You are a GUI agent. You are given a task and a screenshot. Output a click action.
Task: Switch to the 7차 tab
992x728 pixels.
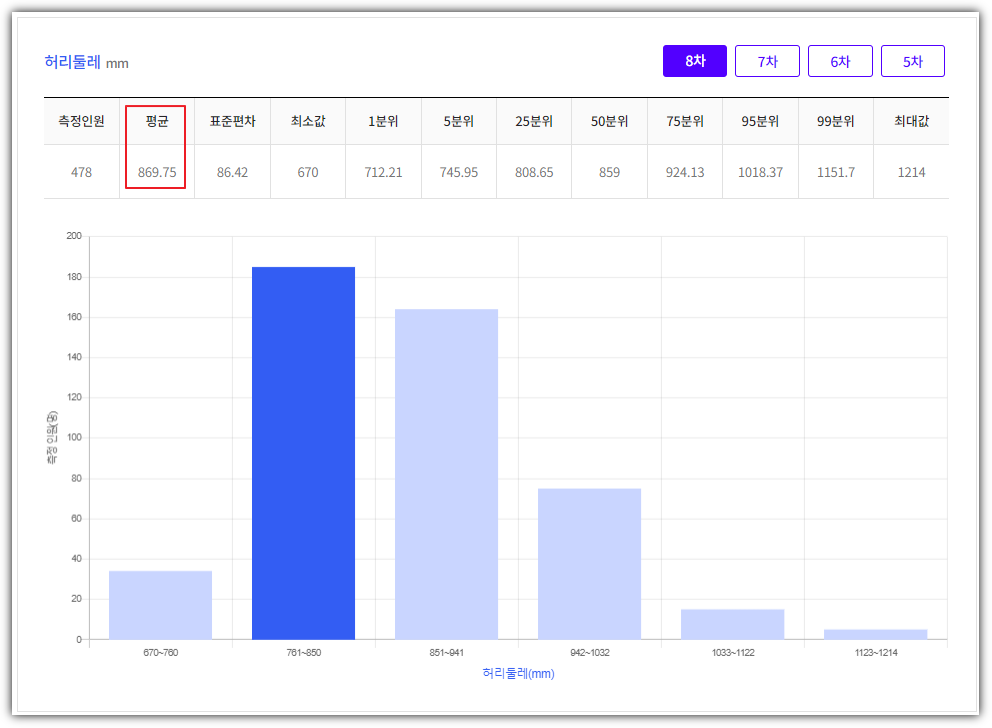point(767,61)
